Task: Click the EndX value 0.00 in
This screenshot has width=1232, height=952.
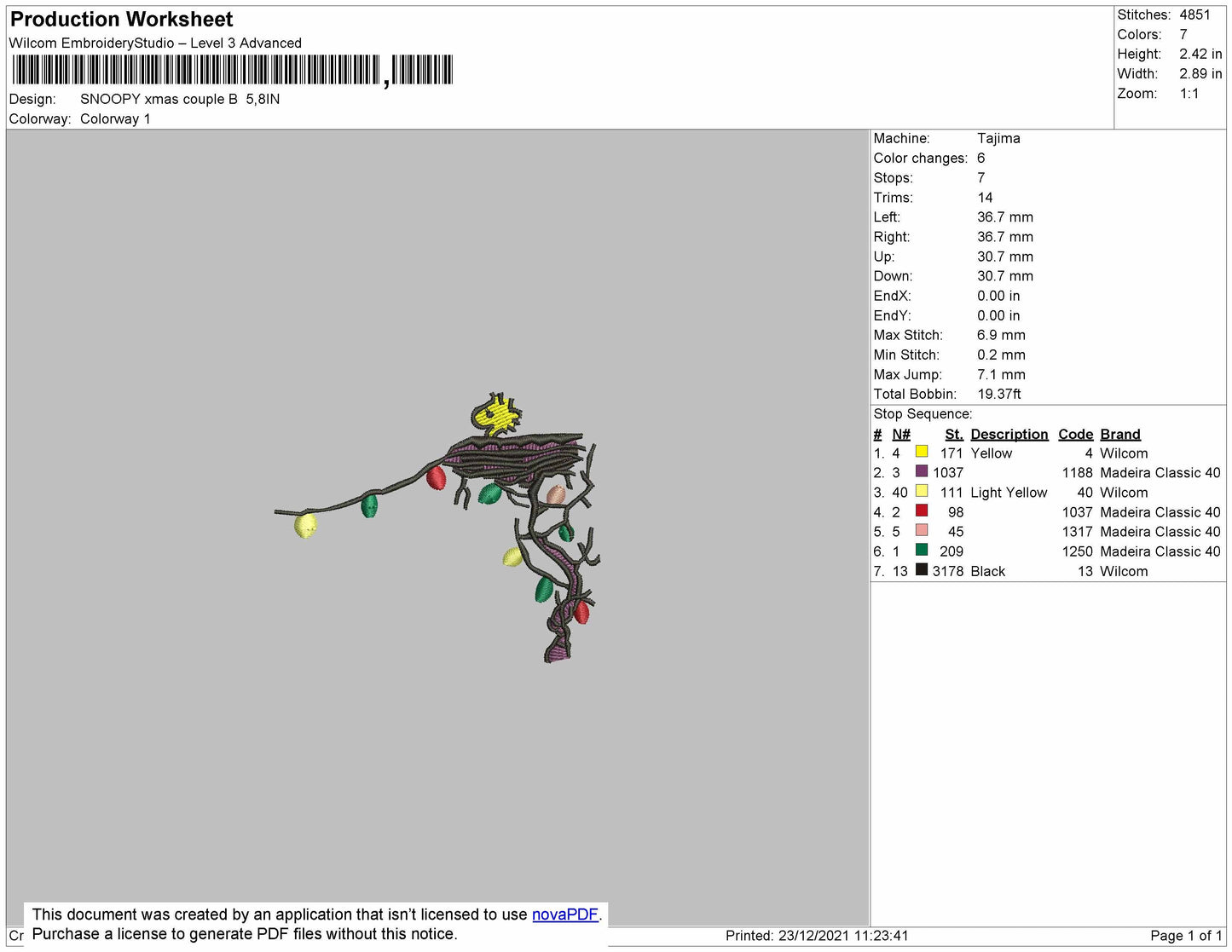Action: [x=998, y=296]
